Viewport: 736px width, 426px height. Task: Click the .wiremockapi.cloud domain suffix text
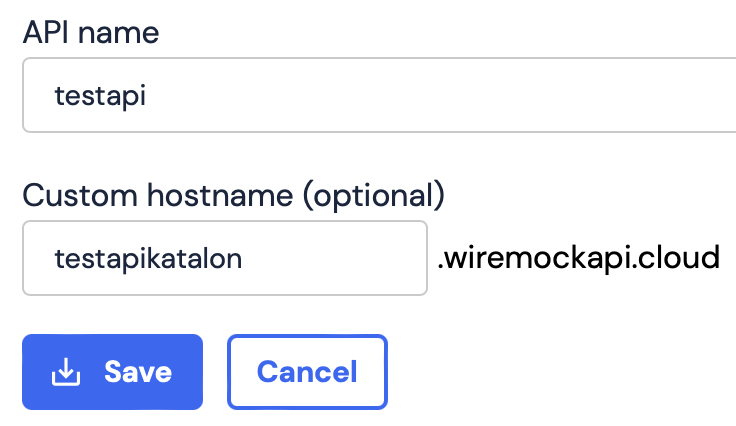point(578,258)
